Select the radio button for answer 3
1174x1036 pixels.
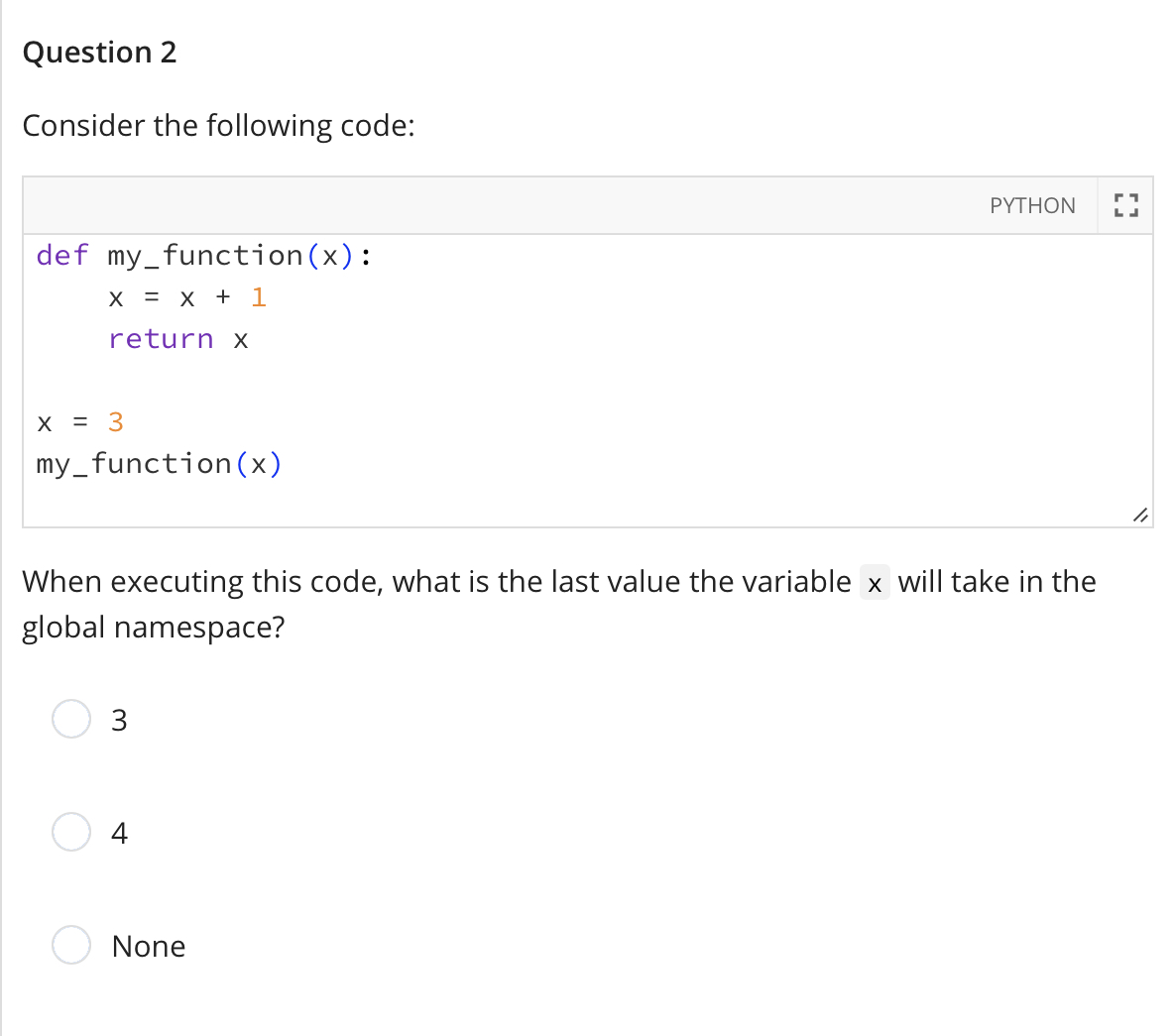tap(71, 719)
